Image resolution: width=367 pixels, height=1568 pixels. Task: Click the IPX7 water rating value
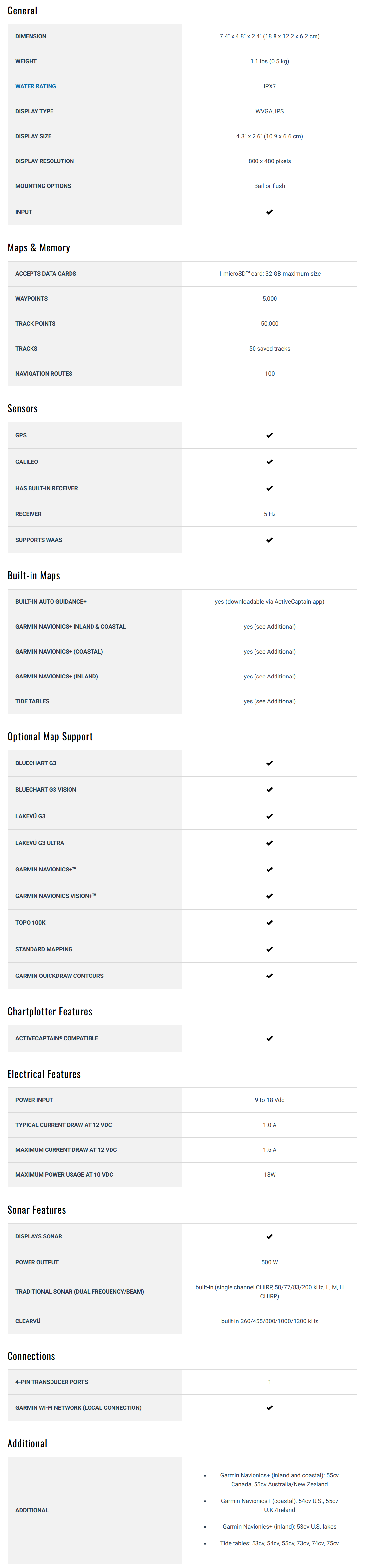pyautogui.click(x=270, y=86)
